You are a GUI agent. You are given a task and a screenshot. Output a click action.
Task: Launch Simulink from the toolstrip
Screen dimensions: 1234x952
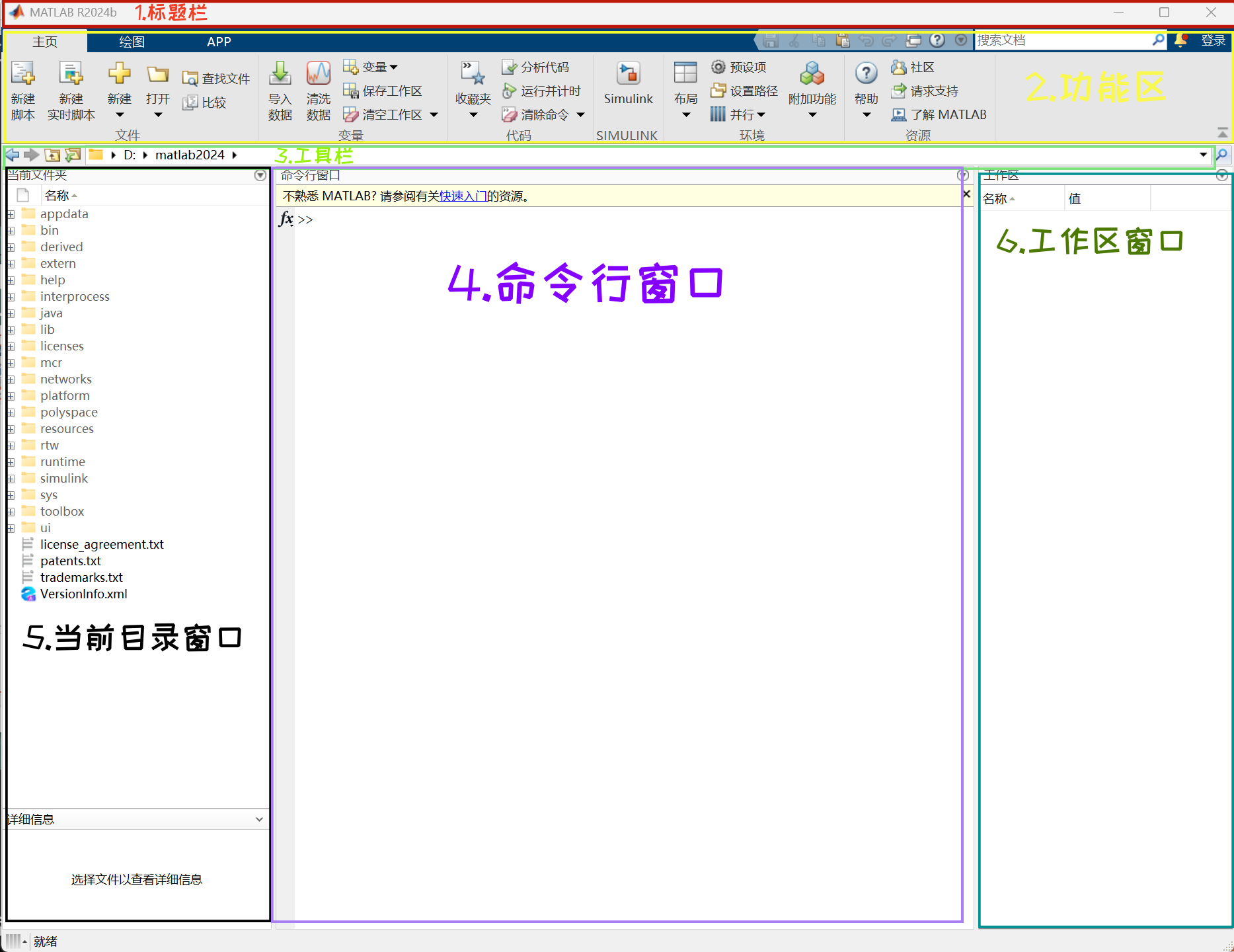[x=628, y=83]
